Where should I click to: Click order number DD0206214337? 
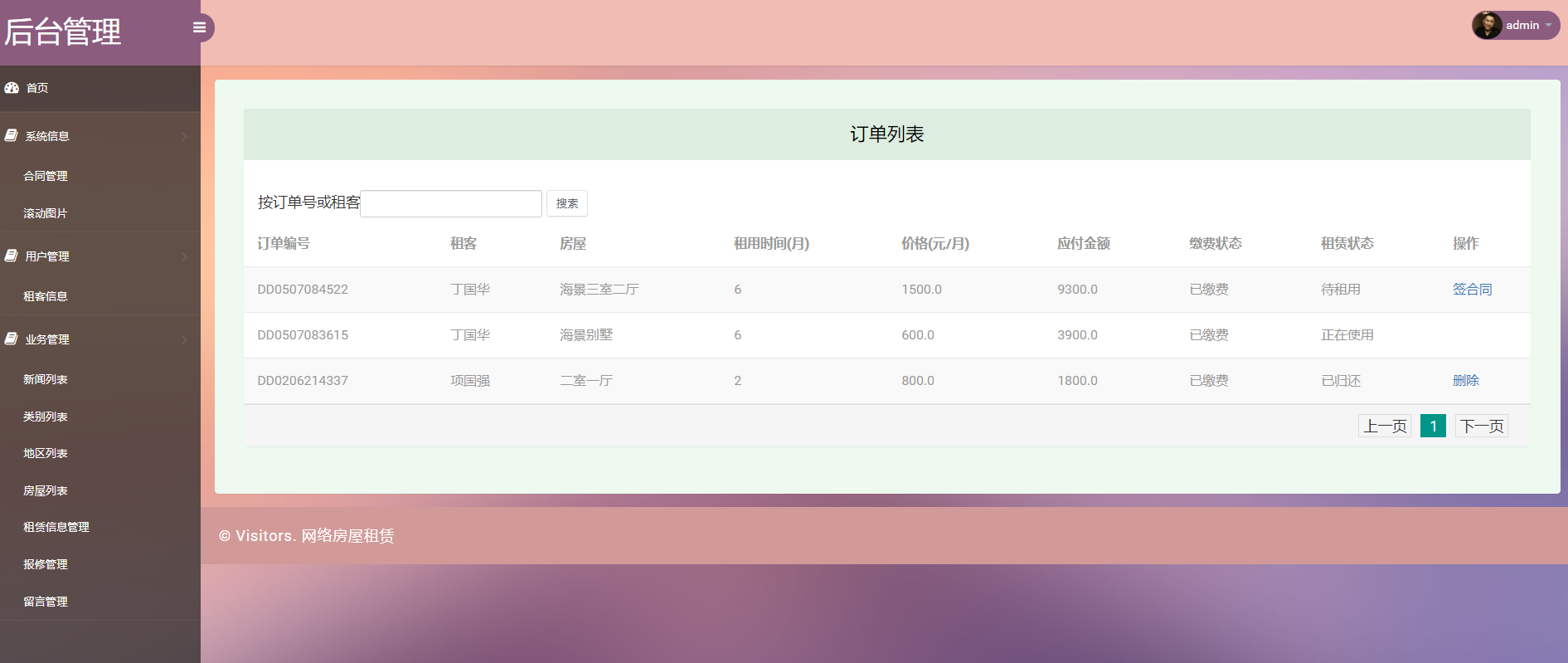303,381
